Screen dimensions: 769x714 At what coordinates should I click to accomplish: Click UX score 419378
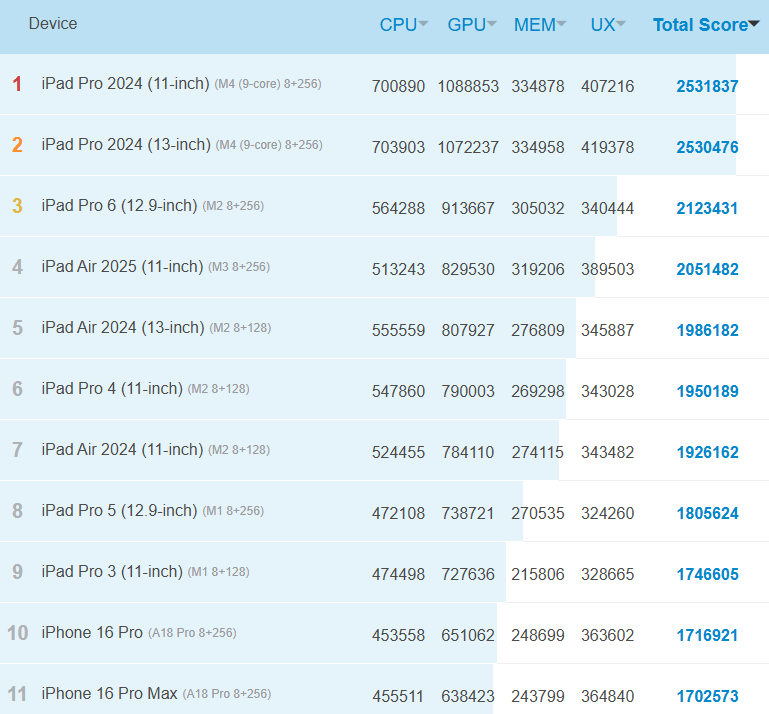click(x=608, y=147)
